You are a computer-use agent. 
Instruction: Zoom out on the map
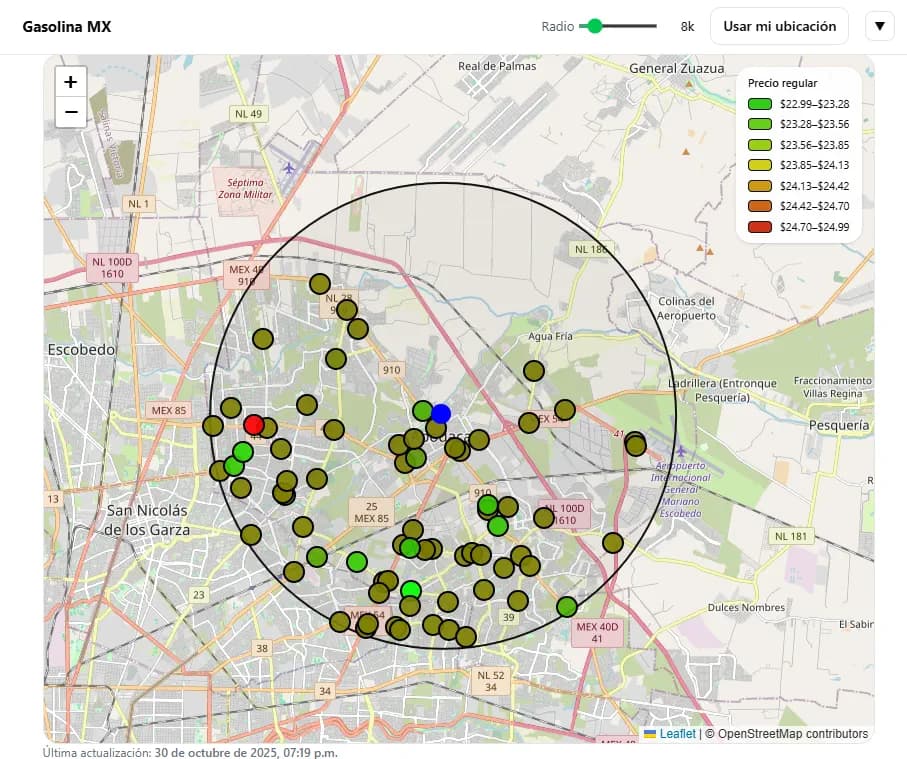coord(71,112)
